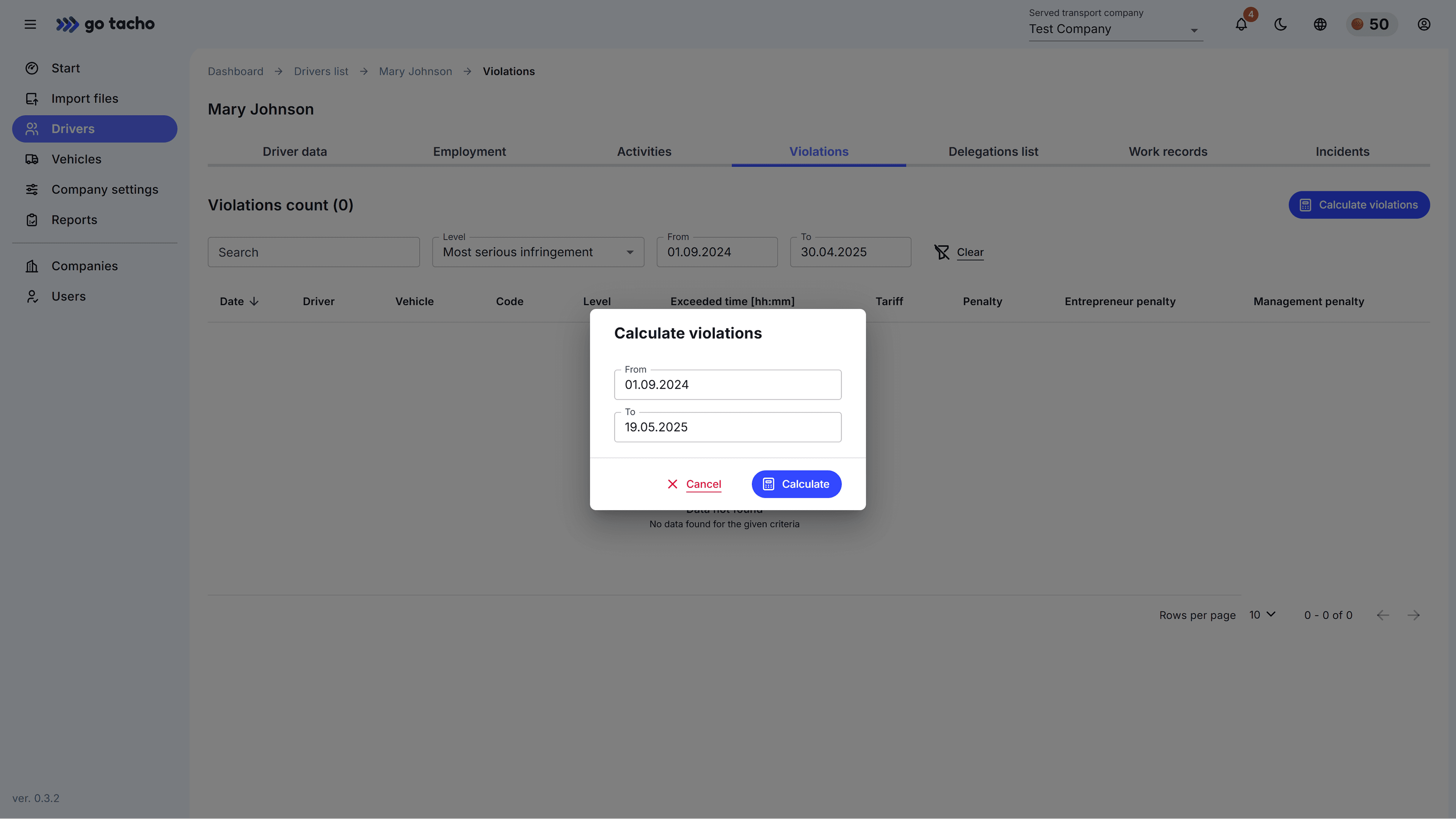Open Vehicles in sidebar
Screen dimensions: 1456x819
click(94, 159)
